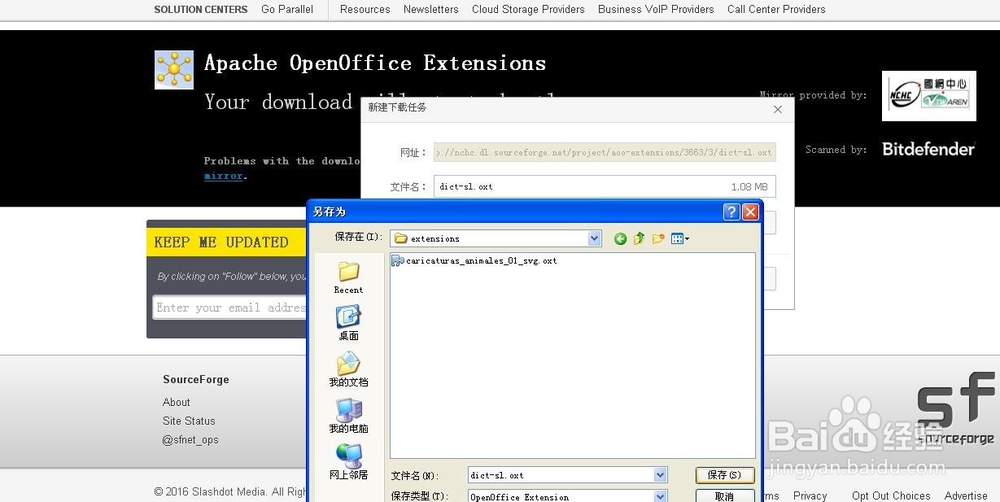Open Business VoIP Providers link
The height and width of the screenshot is (502, 1000).
656,10
